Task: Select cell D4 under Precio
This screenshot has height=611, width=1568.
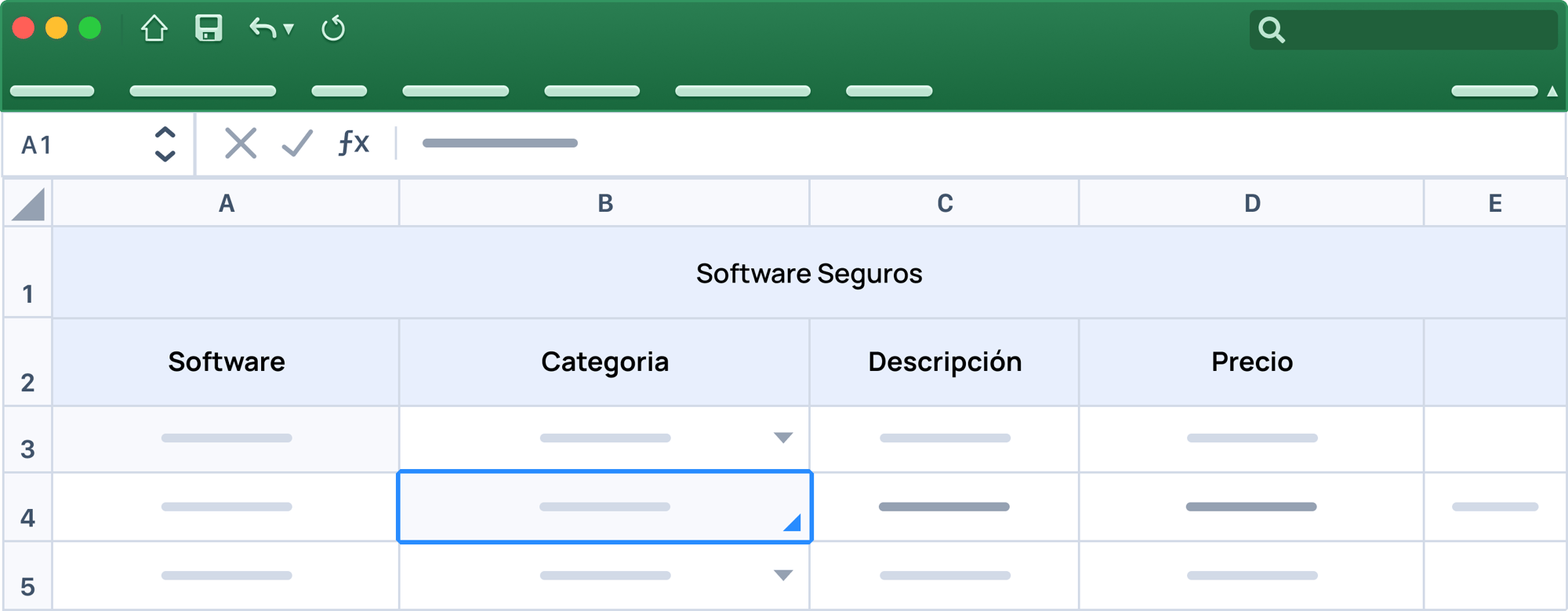Action: [x=1252, y=507]
